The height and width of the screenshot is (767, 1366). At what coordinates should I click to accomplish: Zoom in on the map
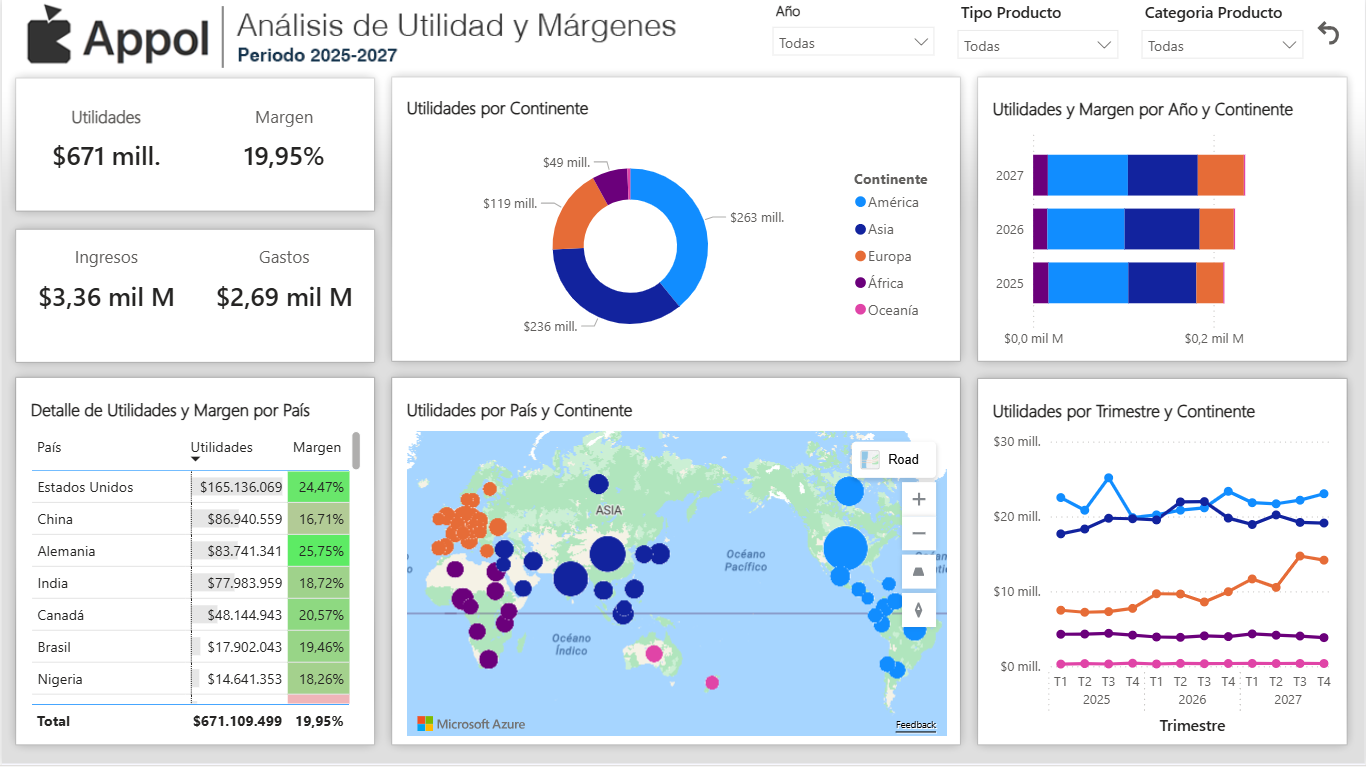pos(919,499)
